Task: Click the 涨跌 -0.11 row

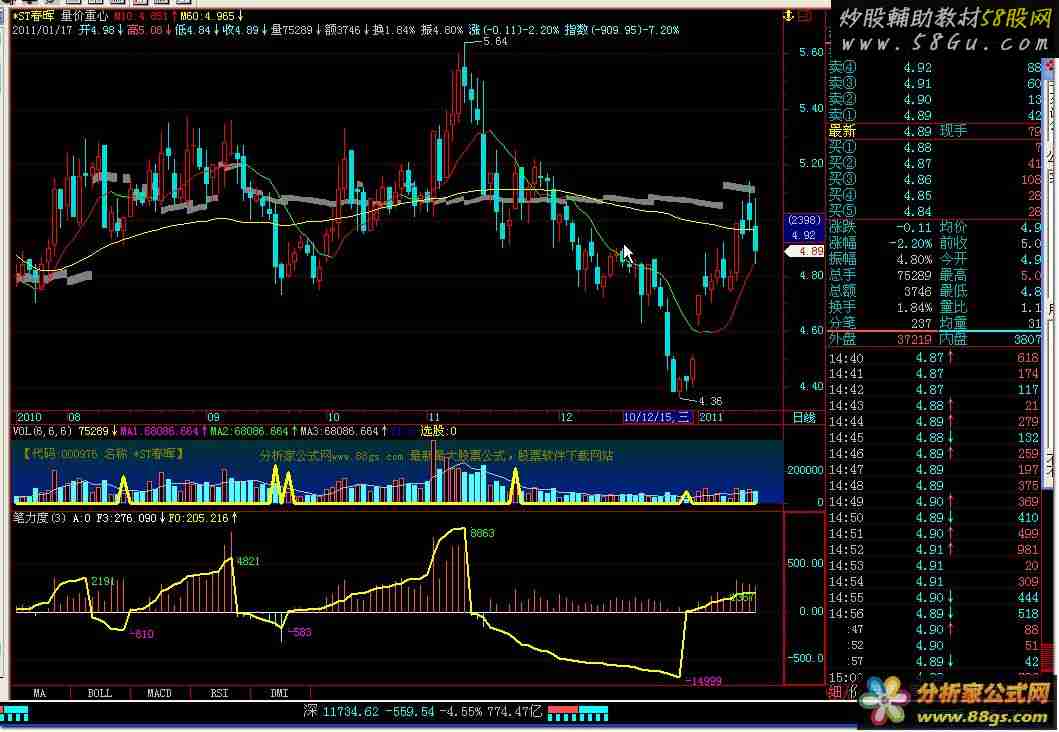Action: pos(881,228)
